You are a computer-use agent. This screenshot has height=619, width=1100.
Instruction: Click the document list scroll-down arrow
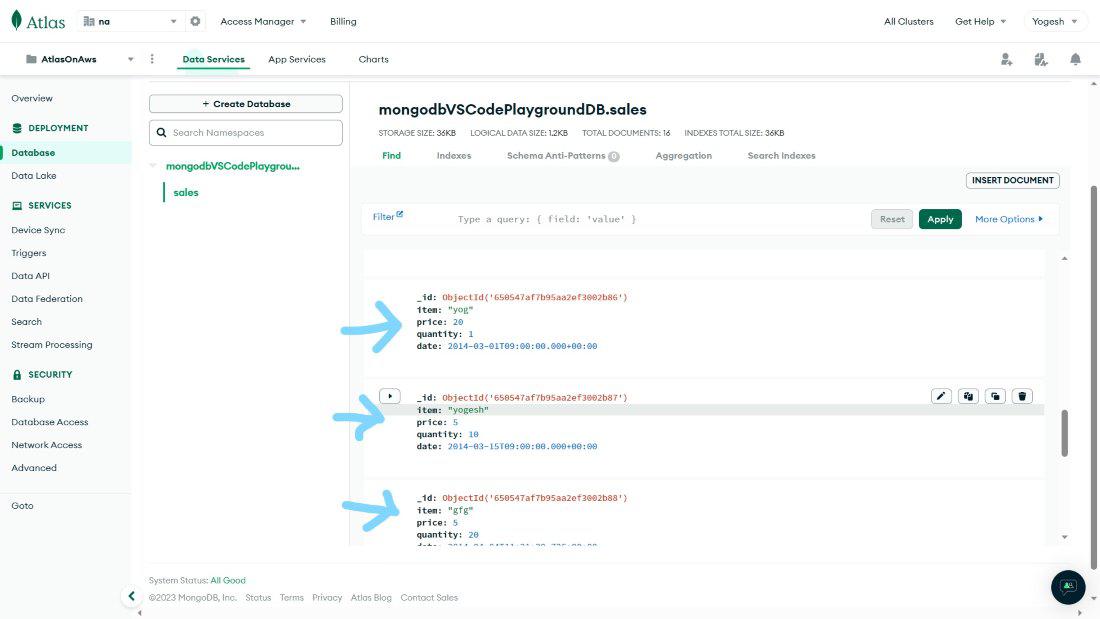pyautogui.click(x=1064, y=537)
